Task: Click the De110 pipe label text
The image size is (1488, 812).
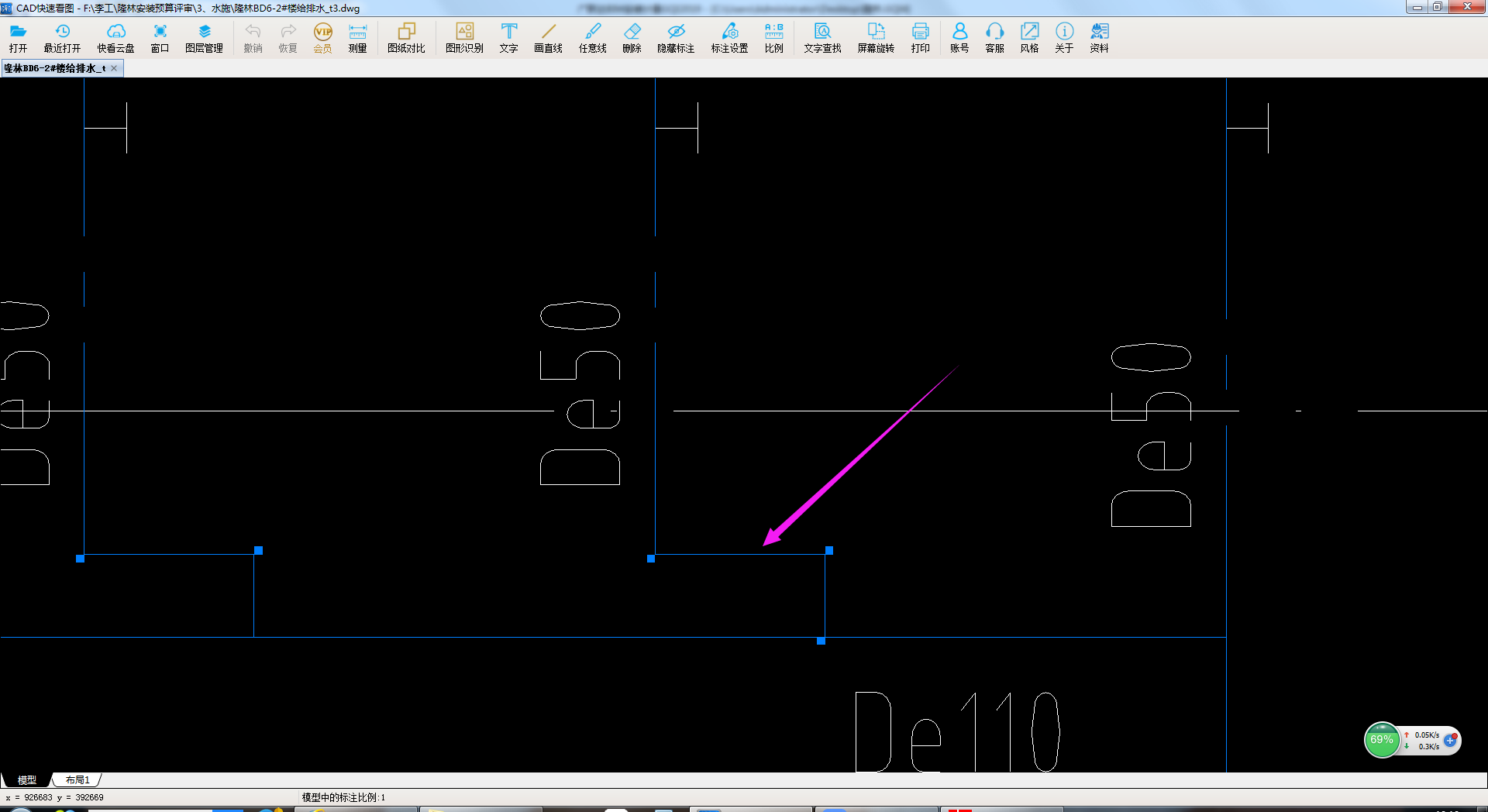Action: (957, 731)
